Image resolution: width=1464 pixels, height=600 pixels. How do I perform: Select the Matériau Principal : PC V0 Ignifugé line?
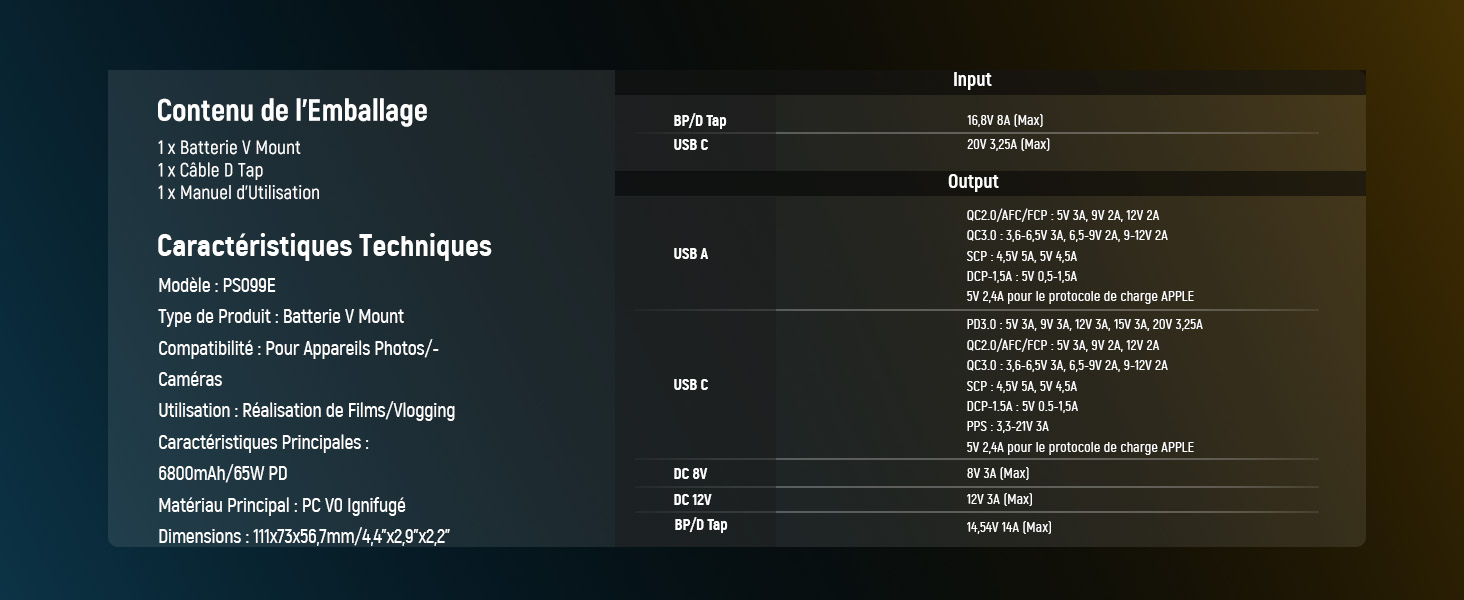click(281, 506)
